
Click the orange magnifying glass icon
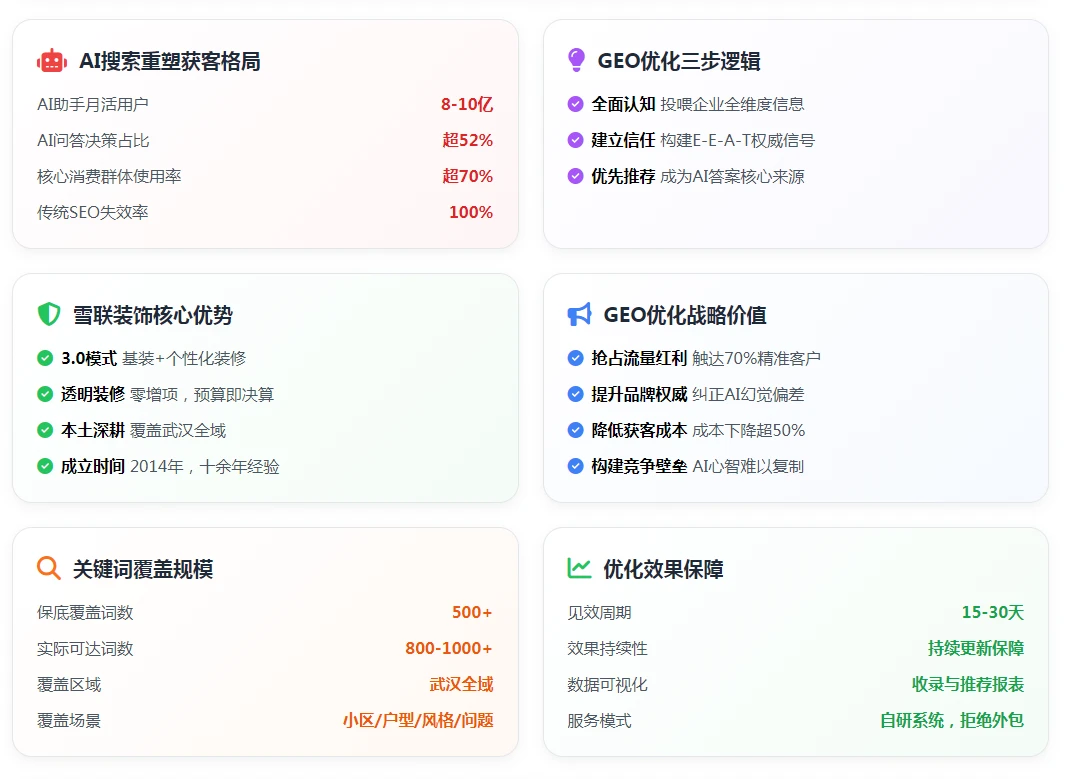tap(49, 569)
